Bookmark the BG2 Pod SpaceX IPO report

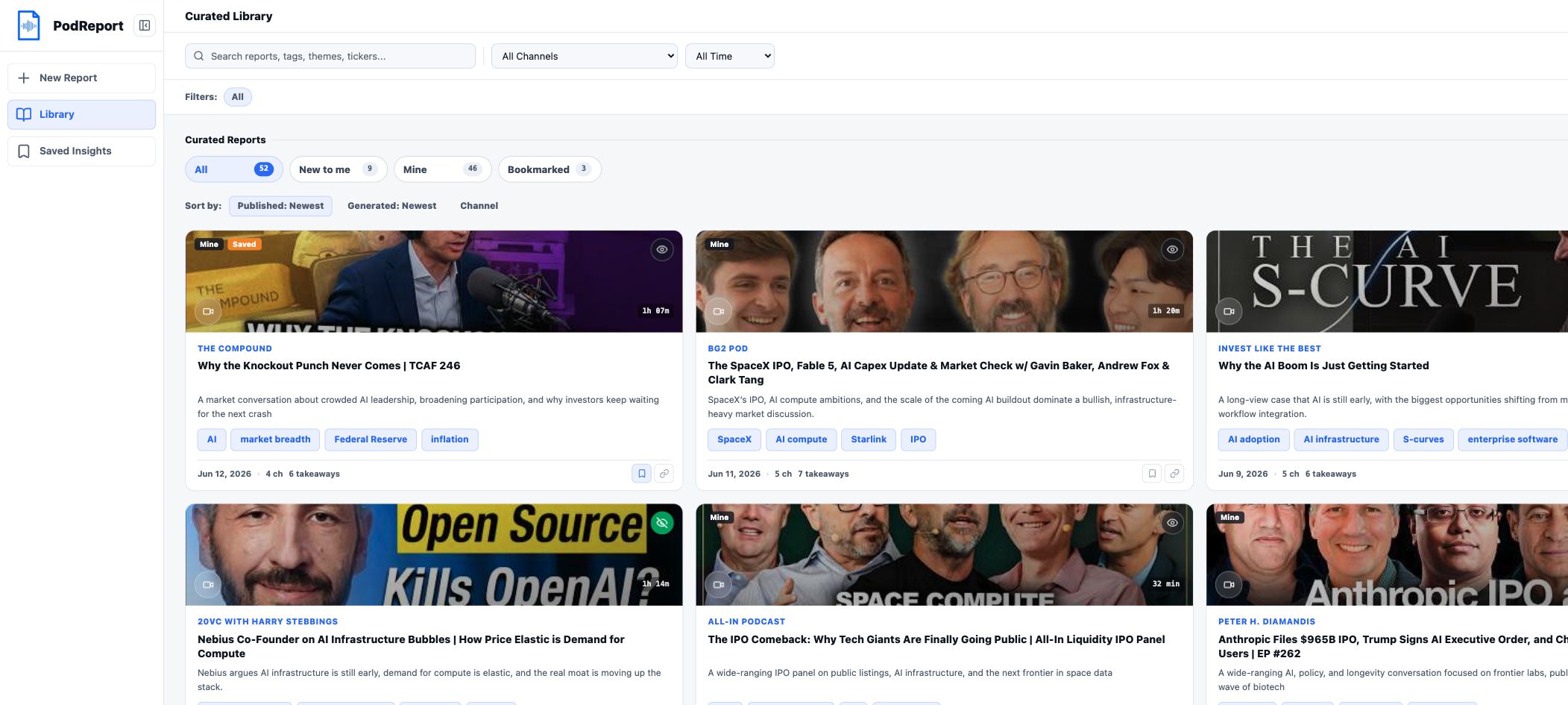(1152, 473)
